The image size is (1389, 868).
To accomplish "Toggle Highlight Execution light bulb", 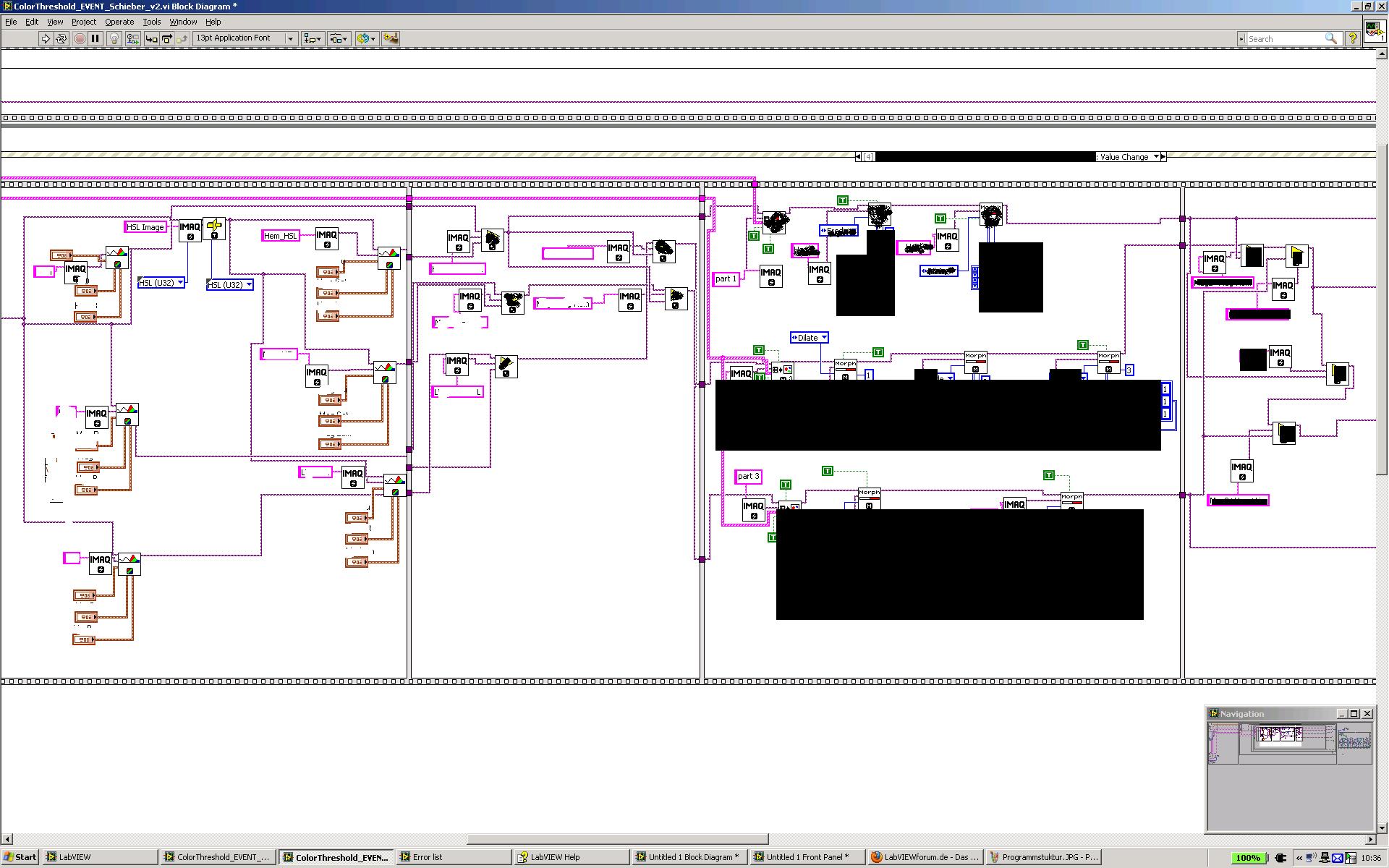I will click(x=114, y=38).
